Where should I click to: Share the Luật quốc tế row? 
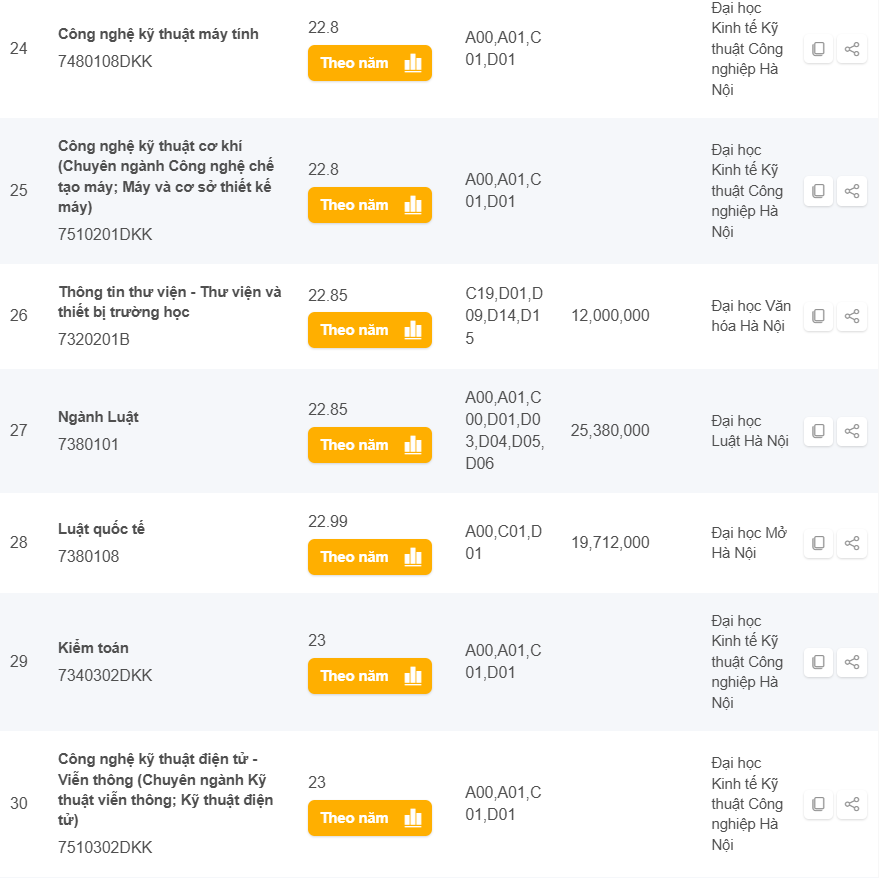coord(852,543)
